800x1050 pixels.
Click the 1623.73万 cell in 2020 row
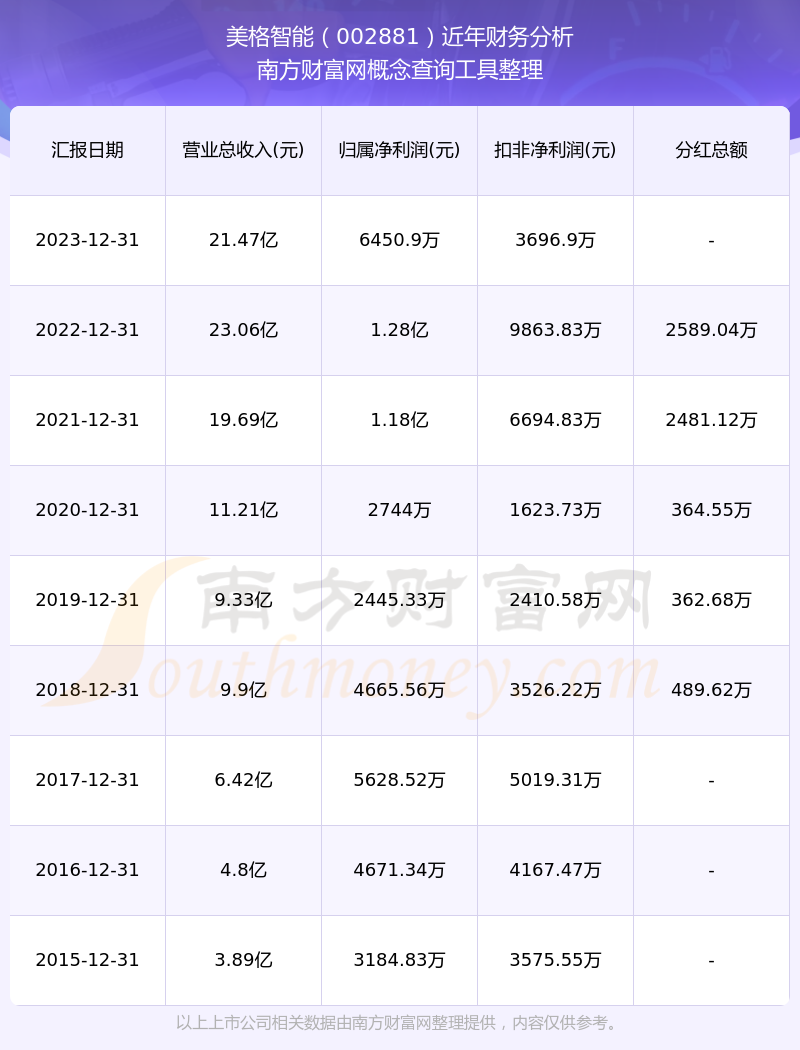pyautogui.click(x=555, y=510)
